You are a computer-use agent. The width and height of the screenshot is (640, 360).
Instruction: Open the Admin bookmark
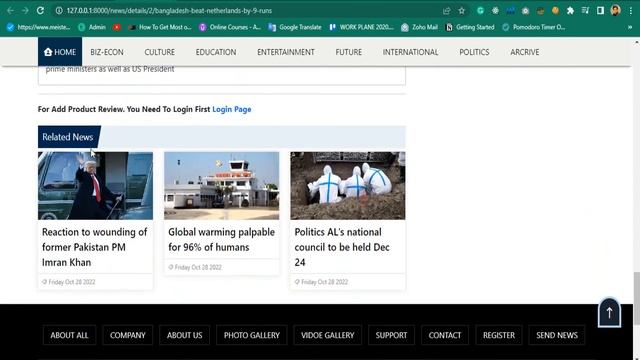click(92, 27)
